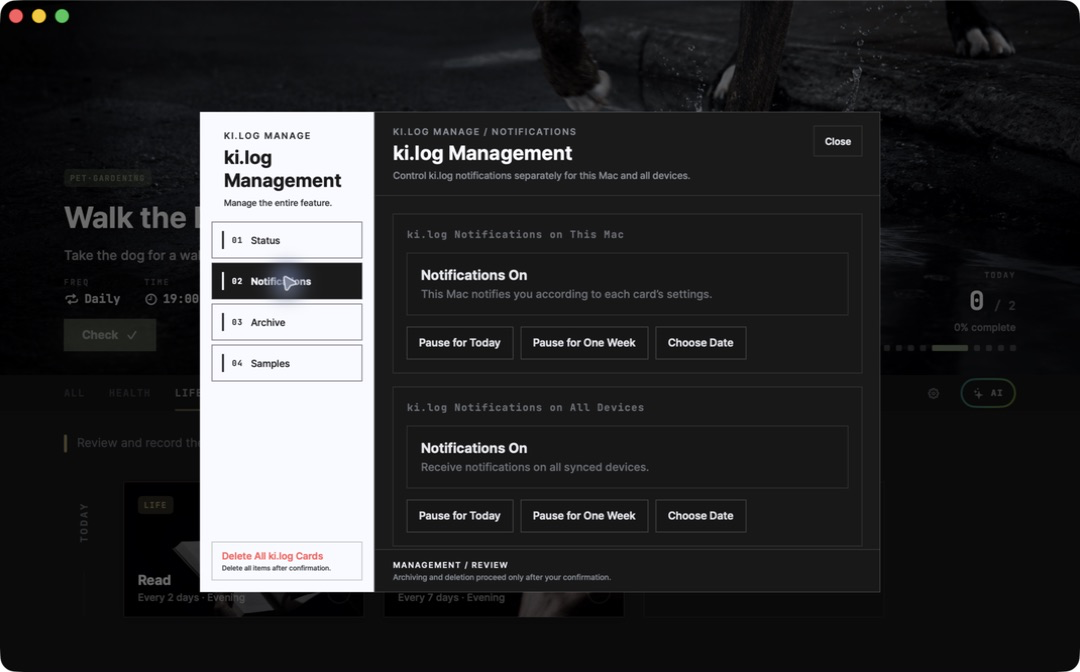Switch to the ALL tab behind the dialog
This screenshot has width=1080, height=672.
point(74,393)
